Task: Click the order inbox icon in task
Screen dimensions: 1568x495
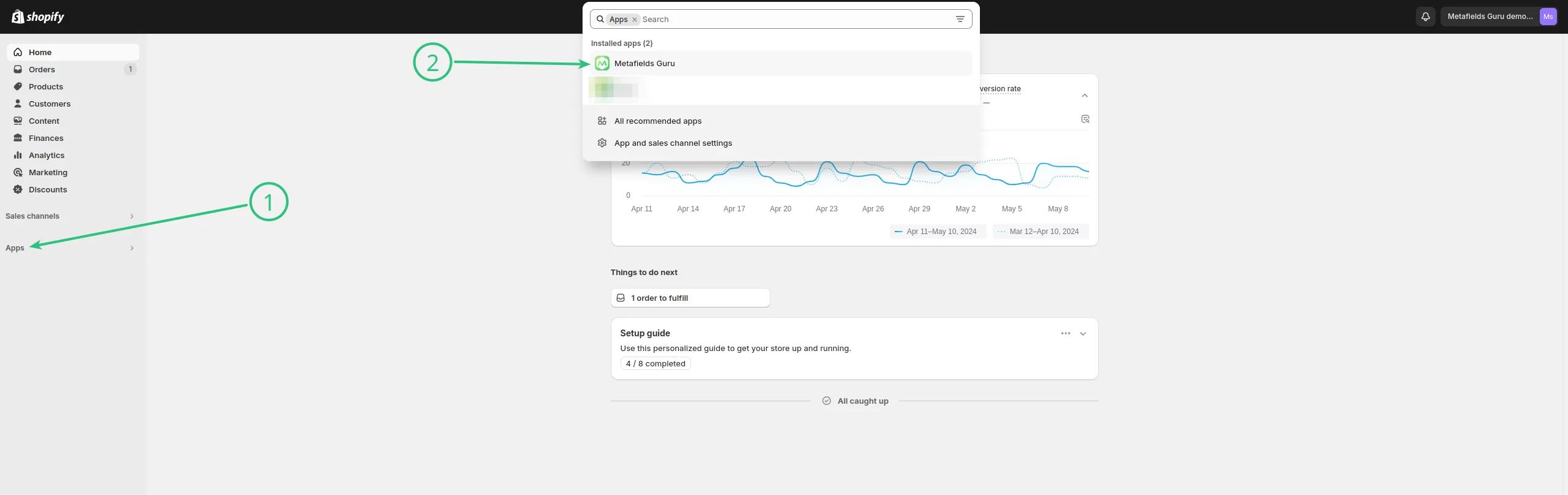Action: [621, 298]
